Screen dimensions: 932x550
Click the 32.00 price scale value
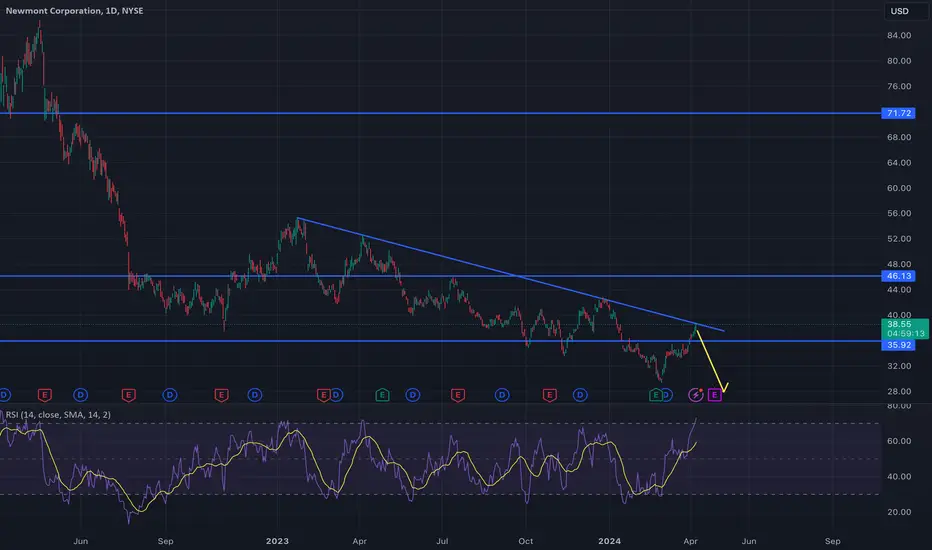pyautogui.click(x=899, y=366)
